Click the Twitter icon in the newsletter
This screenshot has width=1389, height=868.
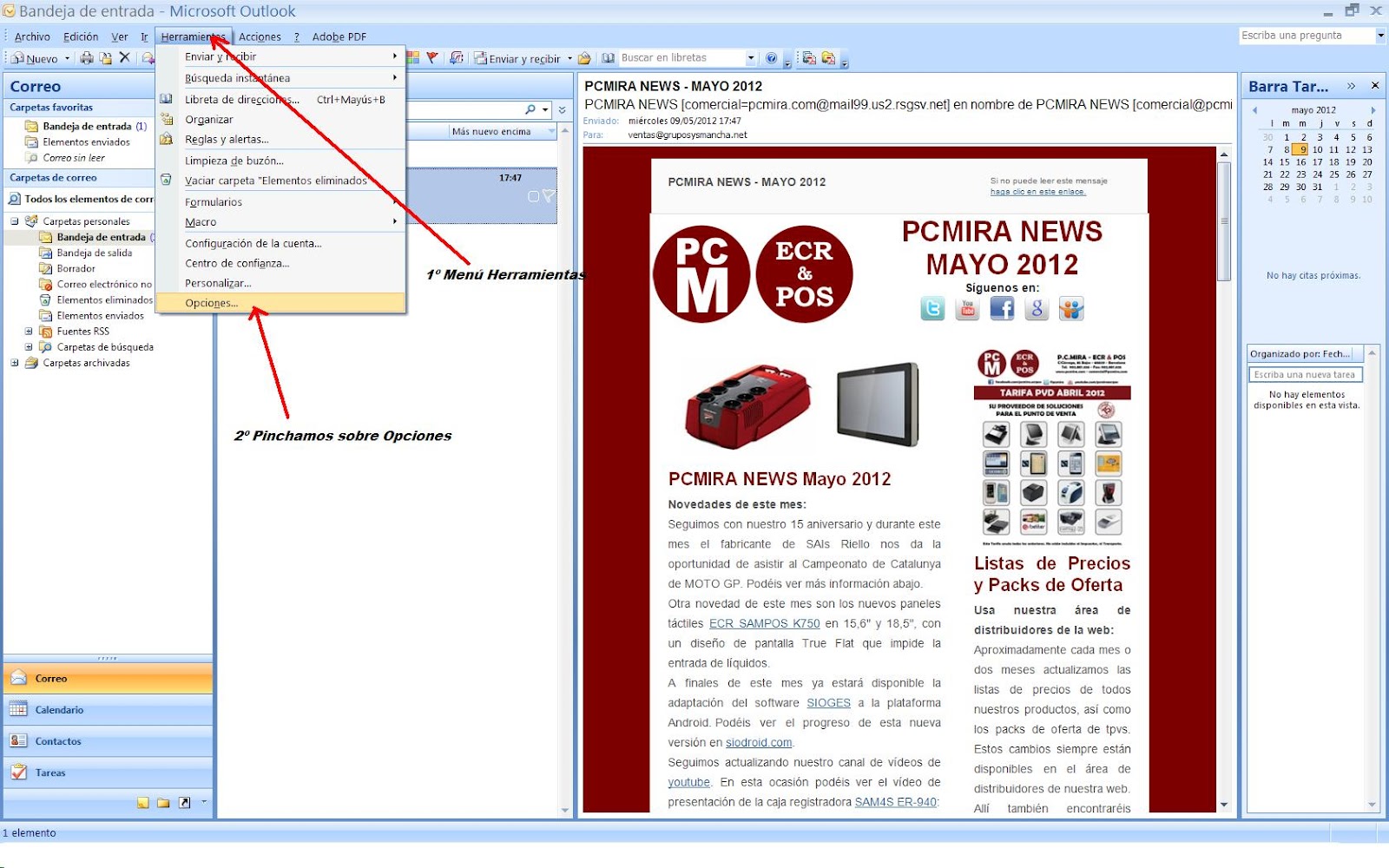tap(932, 308)
